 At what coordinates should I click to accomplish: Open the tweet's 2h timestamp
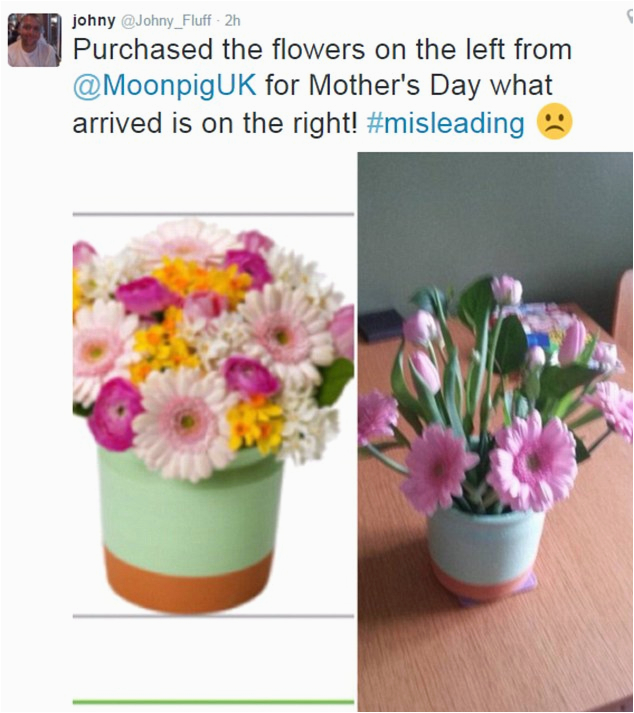click(x=232, y=21)
